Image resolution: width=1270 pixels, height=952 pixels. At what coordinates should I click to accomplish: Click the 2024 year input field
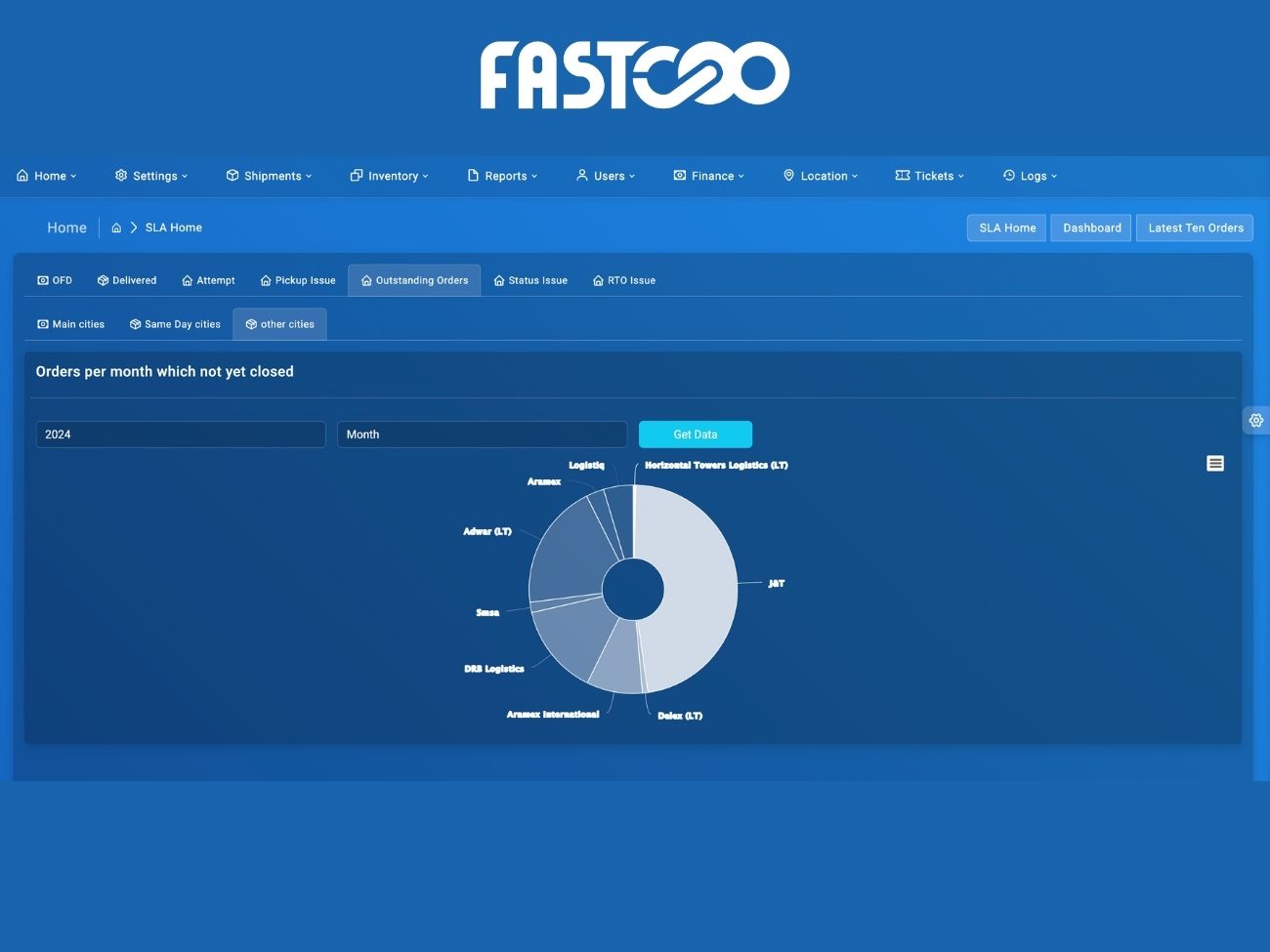[x=181, y=435]
